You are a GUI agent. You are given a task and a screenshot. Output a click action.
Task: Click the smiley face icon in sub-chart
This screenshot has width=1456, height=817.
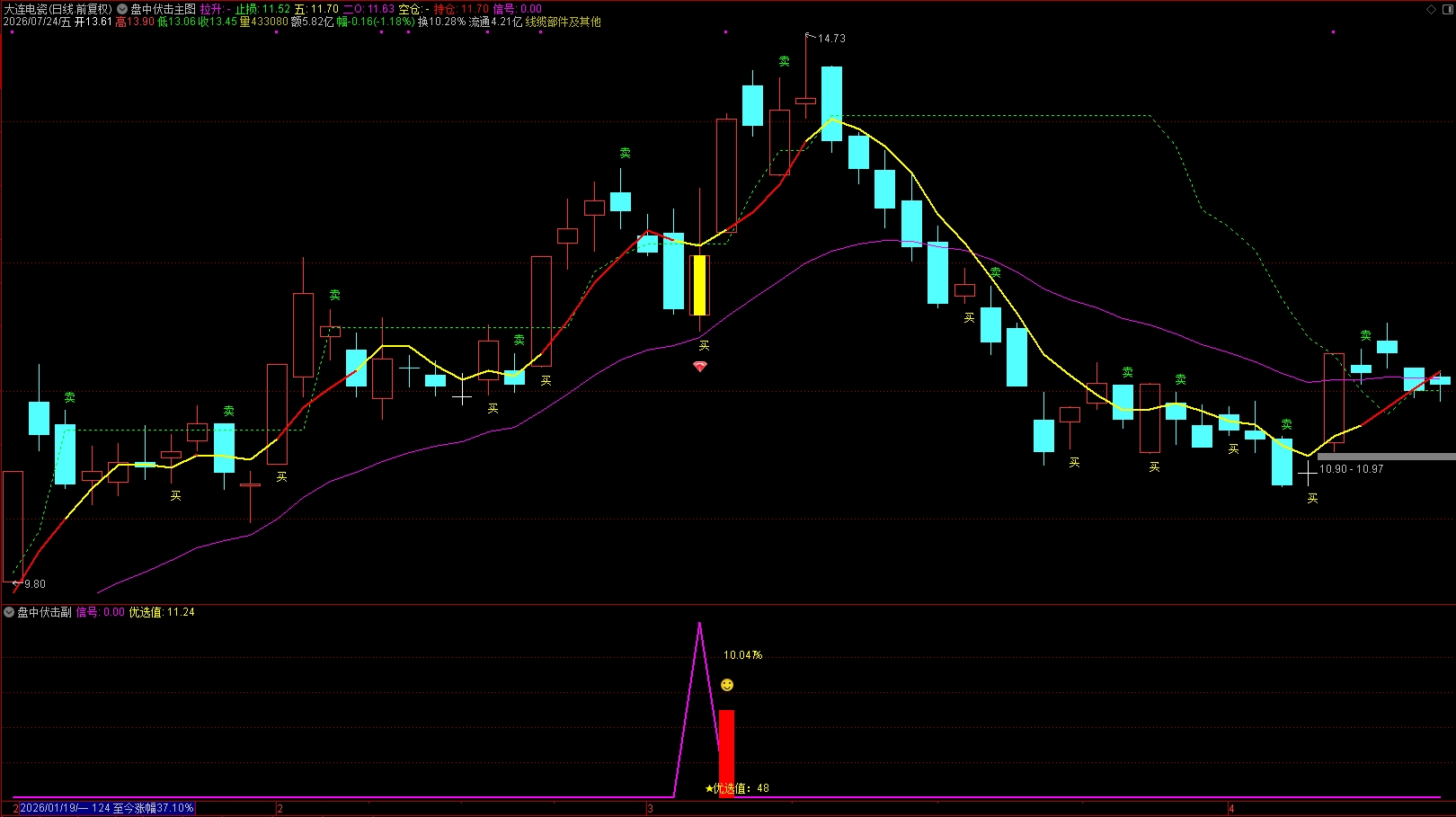pyautogui.click(x=727, y=685)
